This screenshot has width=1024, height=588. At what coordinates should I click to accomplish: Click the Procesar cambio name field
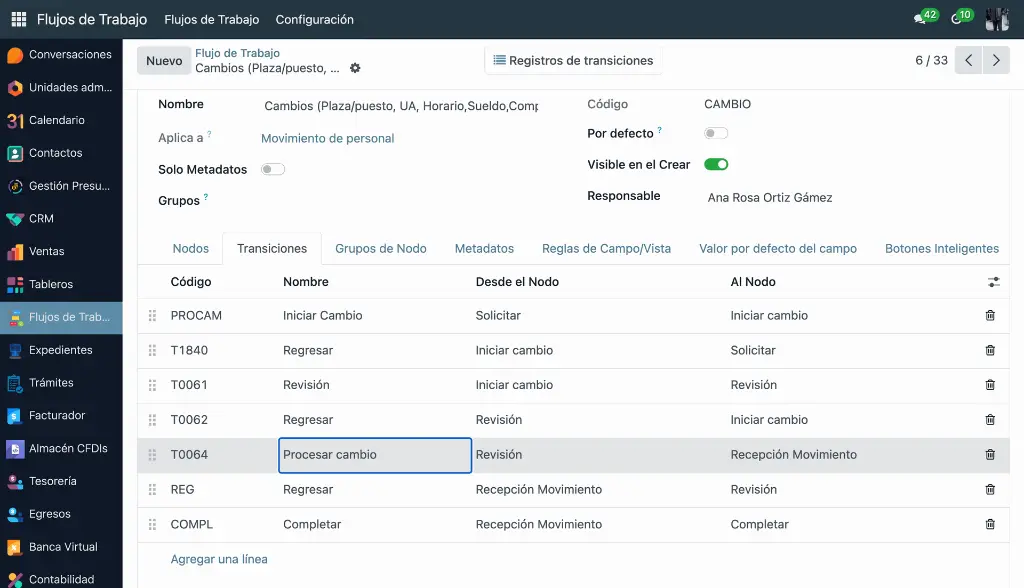tap(375, 455)
